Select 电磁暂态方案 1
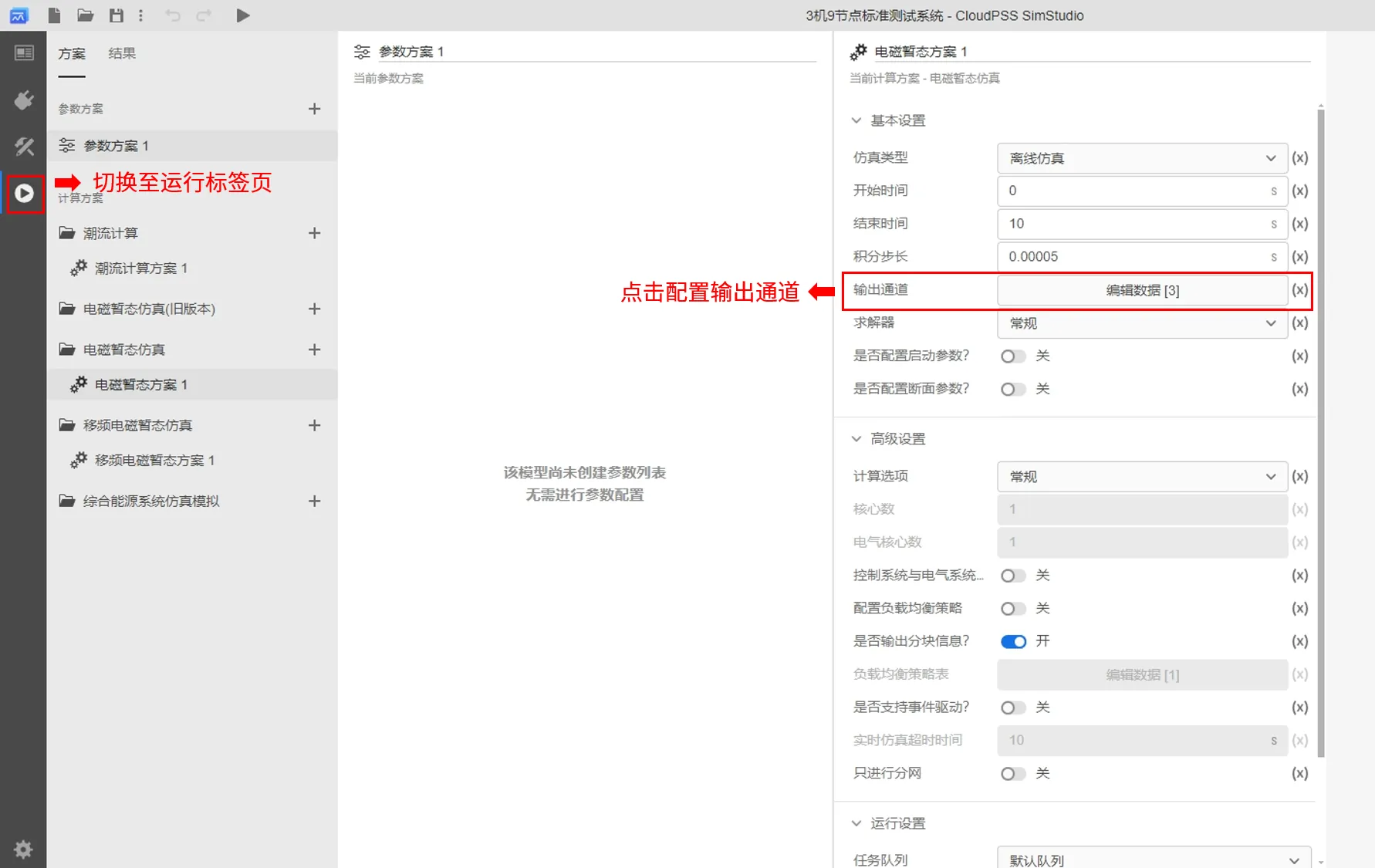 pyautogui.click(x=193, y=384)
